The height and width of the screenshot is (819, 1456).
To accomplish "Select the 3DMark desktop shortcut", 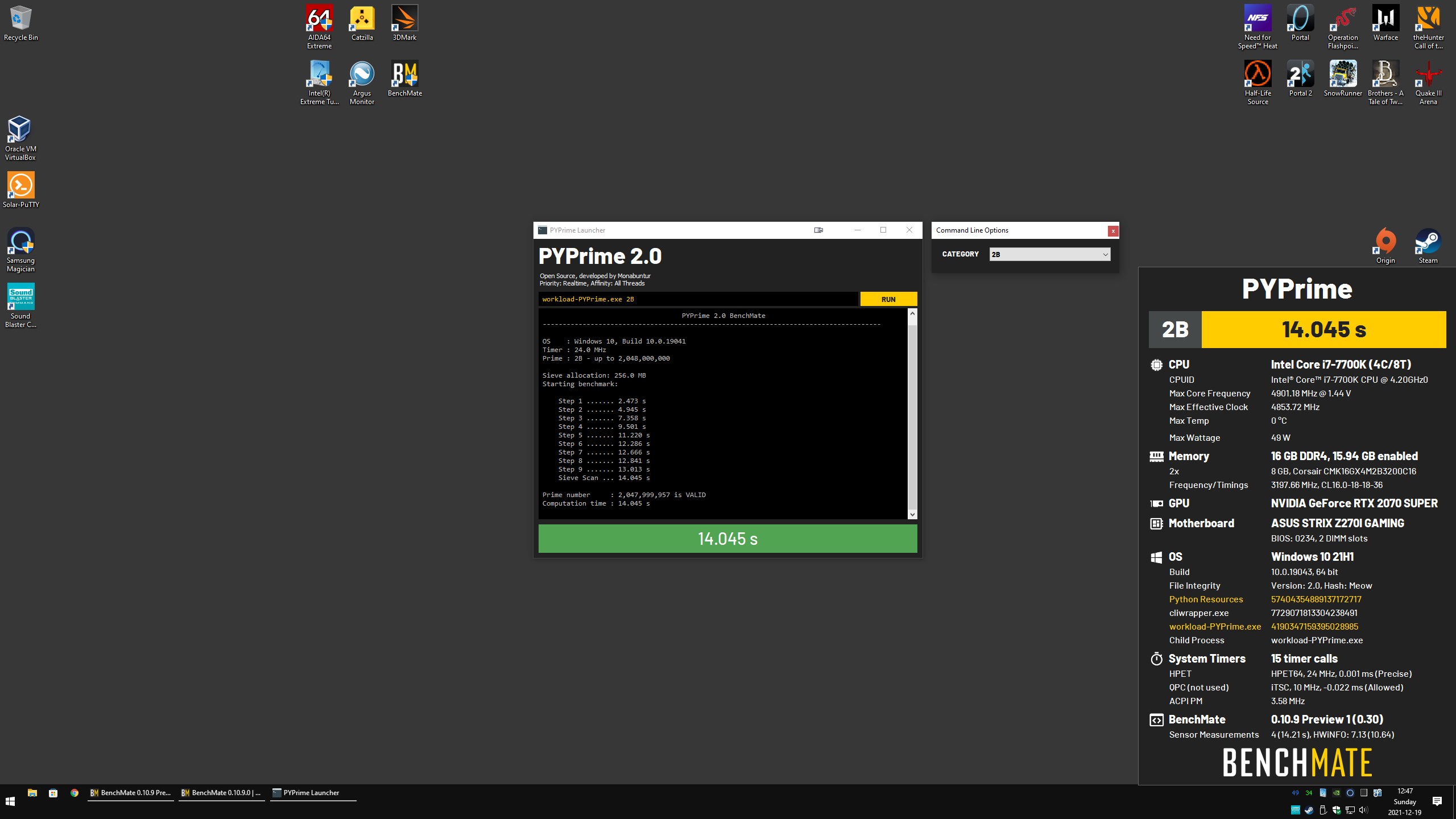I will pyautogui.click(x=404, y=23).
